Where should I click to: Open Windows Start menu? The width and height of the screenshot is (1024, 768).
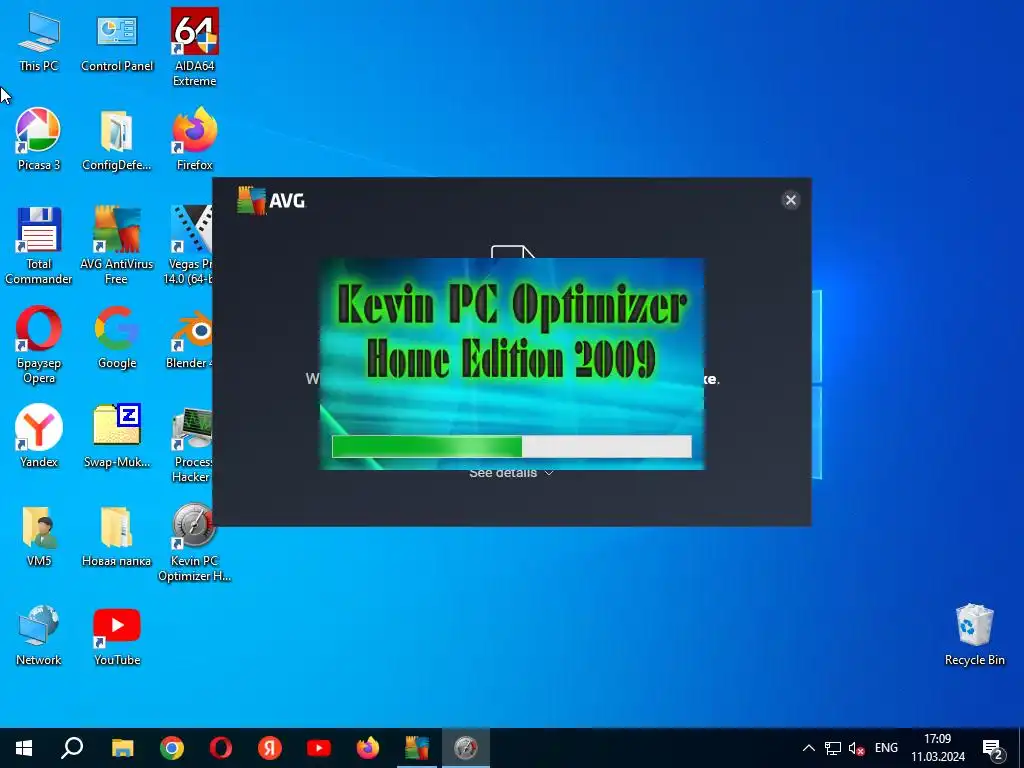(x=24, y=748)
